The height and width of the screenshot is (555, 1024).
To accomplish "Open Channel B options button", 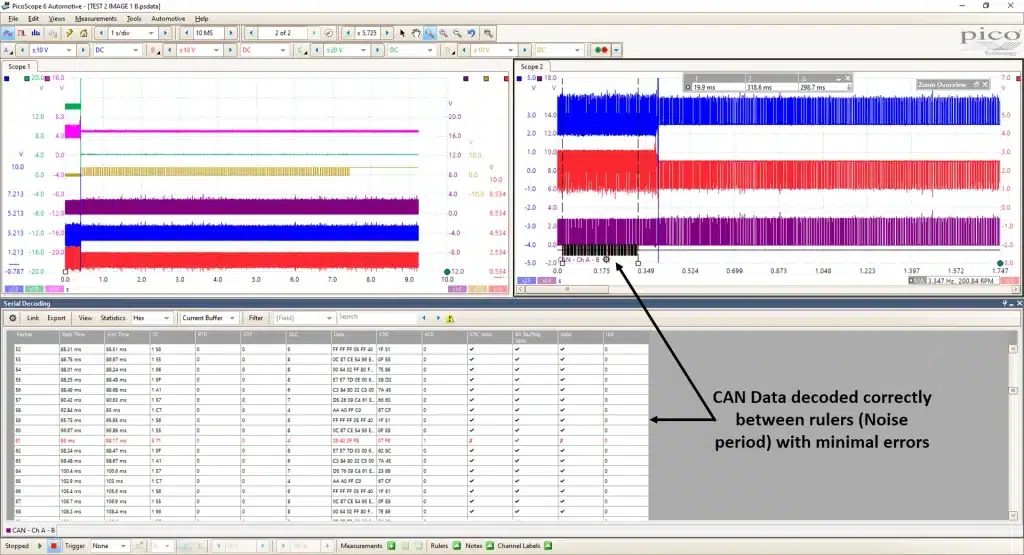I will (x=154, y=50).
